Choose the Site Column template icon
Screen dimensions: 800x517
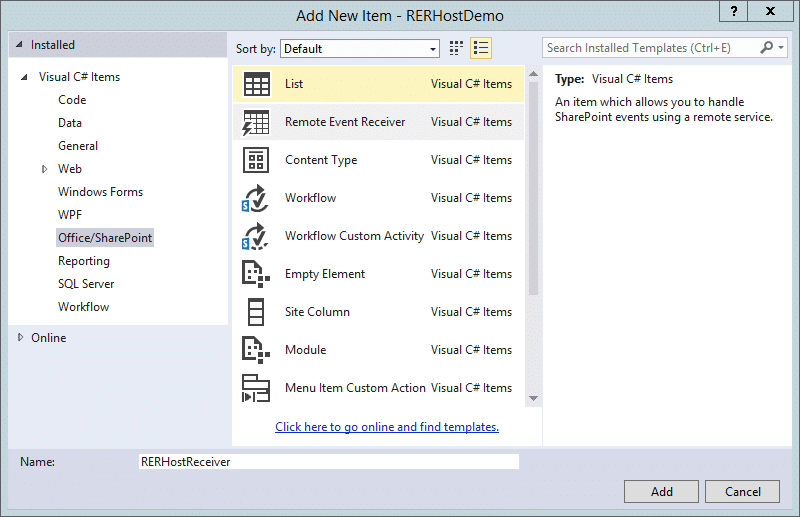[256, 312]
